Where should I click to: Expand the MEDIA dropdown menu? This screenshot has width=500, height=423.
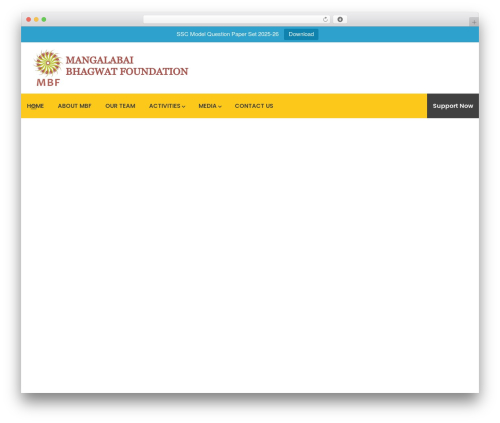[210, 106]
